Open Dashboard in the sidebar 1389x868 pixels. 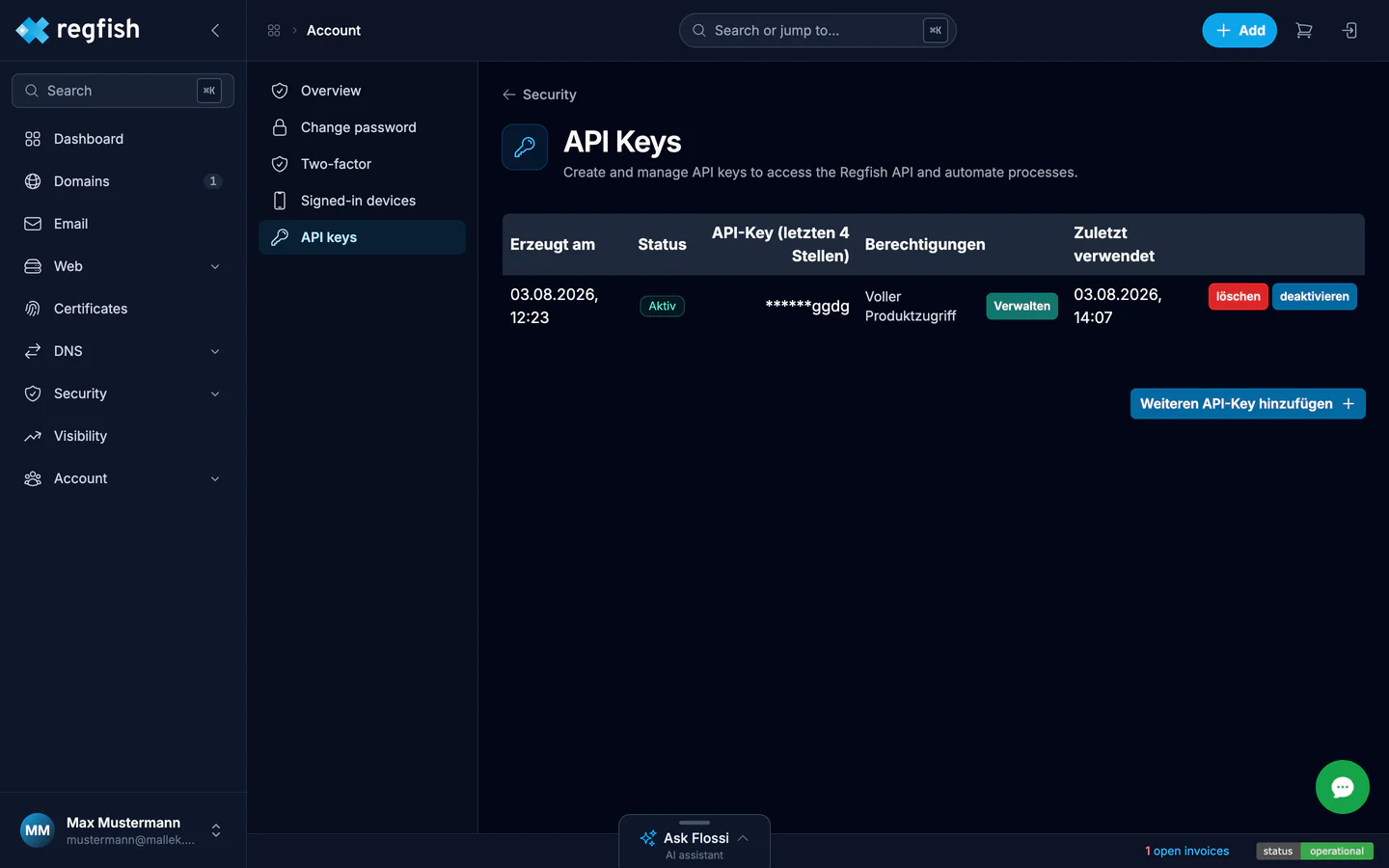point(123,139)
